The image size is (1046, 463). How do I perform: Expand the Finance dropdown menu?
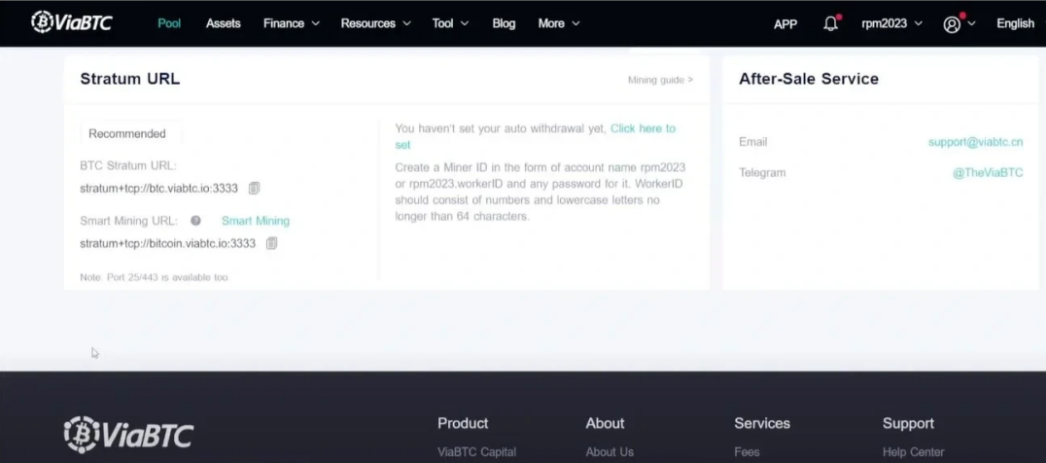click(291, 23)
